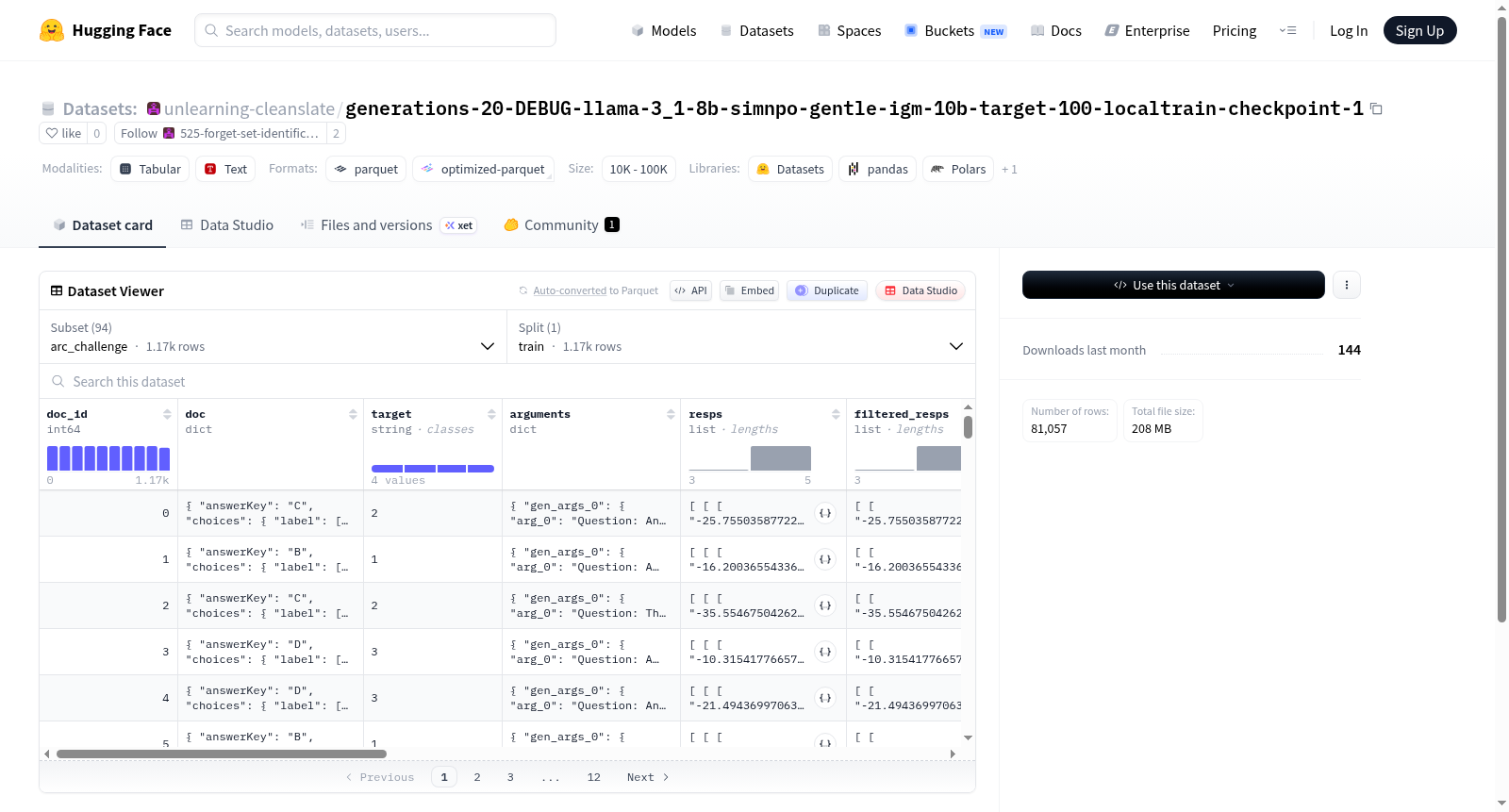Click the pandas library tag
Screen dimensions: 1509x812
[877, 170]
